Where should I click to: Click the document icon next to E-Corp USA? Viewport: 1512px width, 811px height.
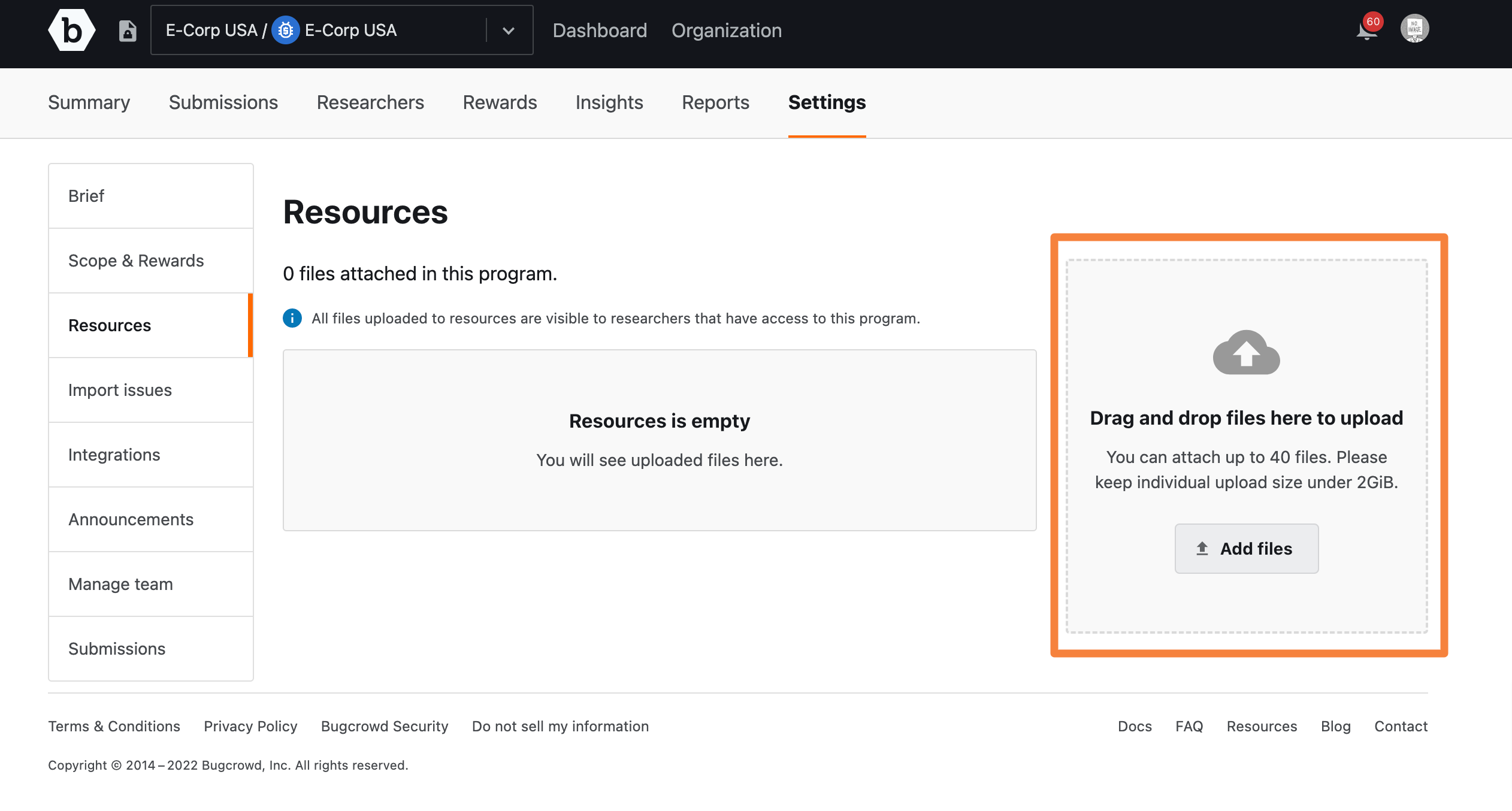click(x=128, y=30)
